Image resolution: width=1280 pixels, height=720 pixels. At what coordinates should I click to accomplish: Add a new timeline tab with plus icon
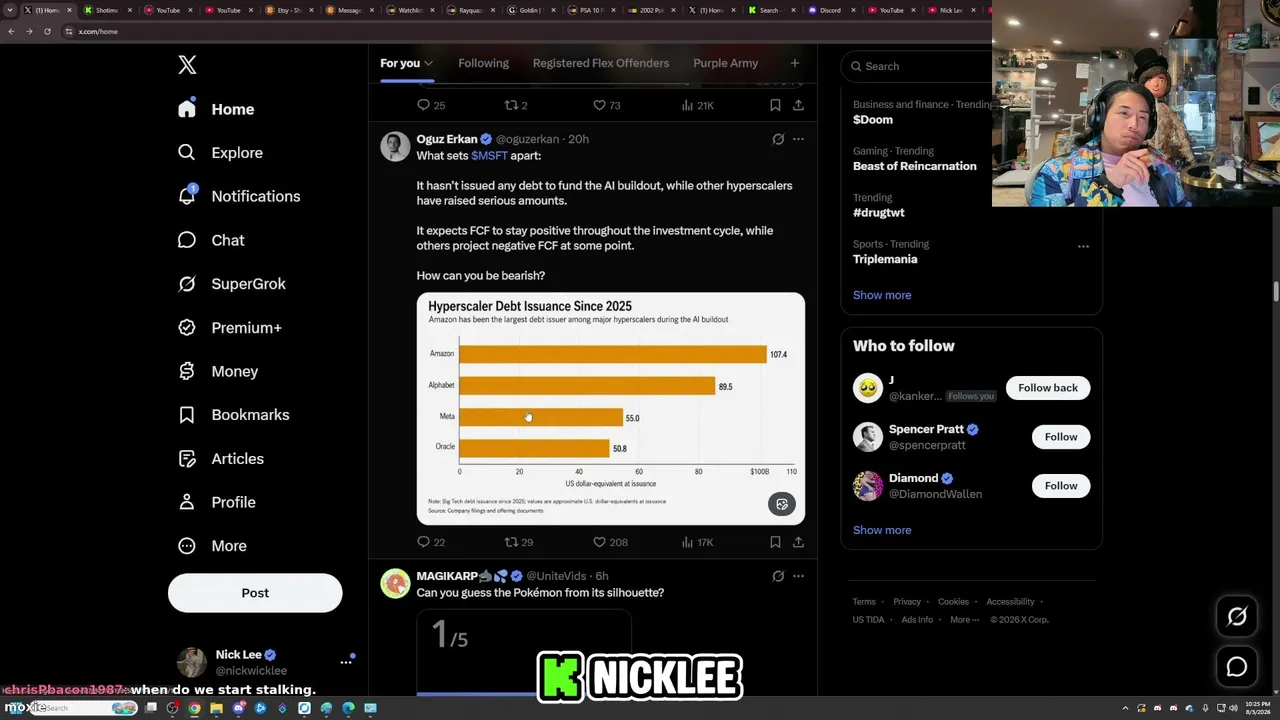pos(795,63)
